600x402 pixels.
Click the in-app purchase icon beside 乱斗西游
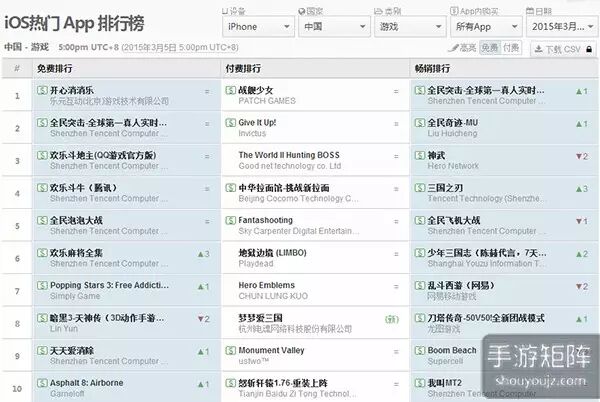[x=420, y=285]
